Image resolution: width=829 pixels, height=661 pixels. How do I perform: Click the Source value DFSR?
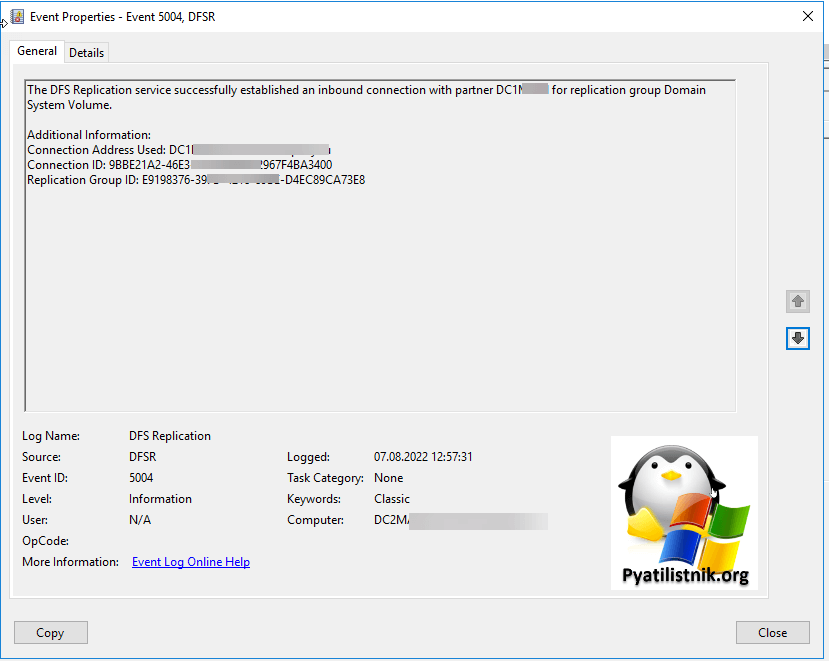143,457
